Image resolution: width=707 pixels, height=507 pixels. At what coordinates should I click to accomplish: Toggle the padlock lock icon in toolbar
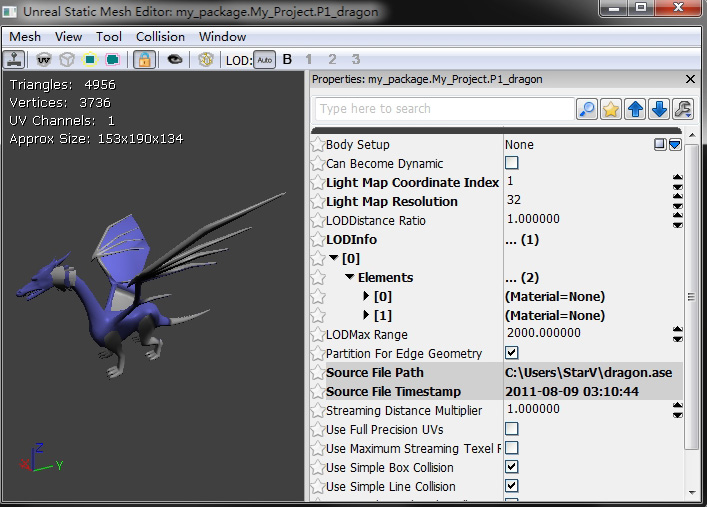click(x=144, y=59)
